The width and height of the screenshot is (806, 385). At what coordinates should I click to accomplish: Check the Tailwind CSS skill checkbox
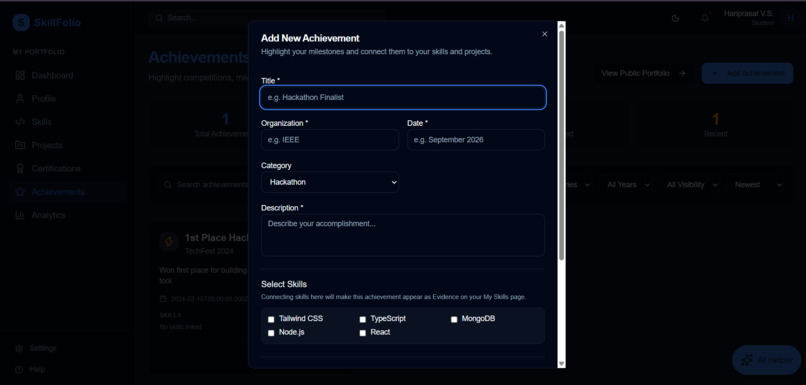(x=271, y=319)
